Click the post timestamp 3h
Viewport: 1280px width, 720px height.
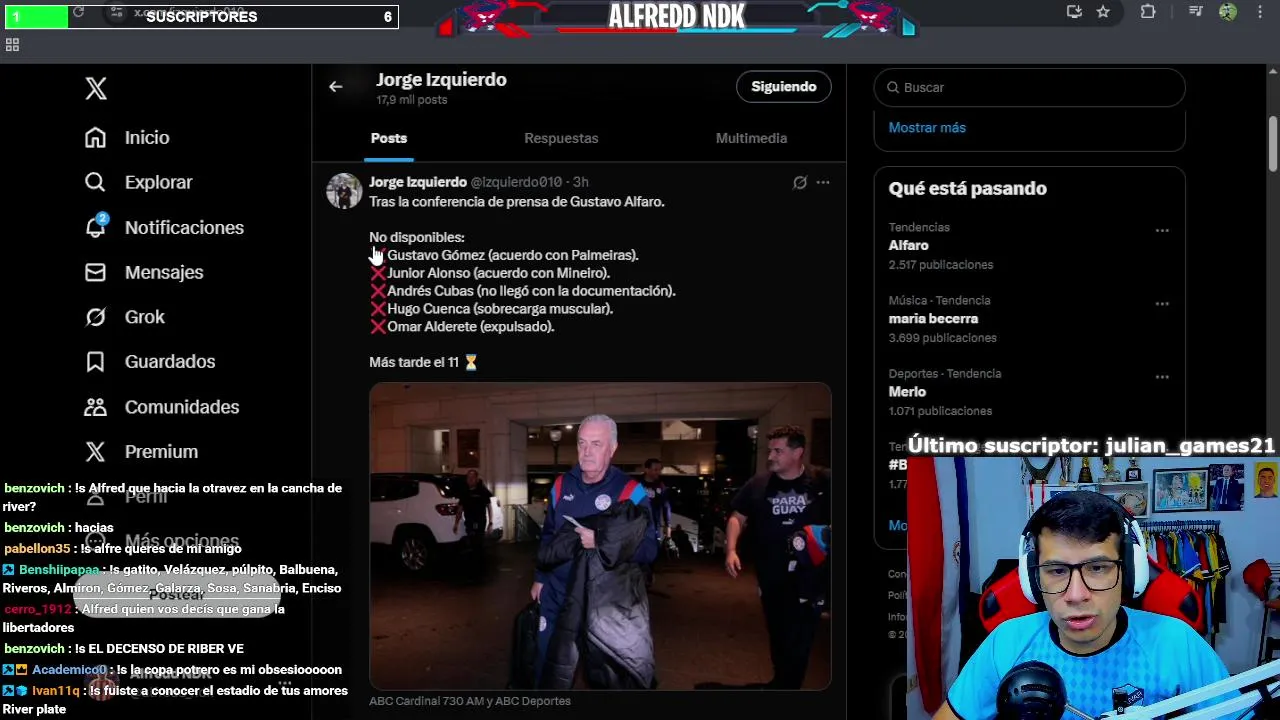point(580,182)
